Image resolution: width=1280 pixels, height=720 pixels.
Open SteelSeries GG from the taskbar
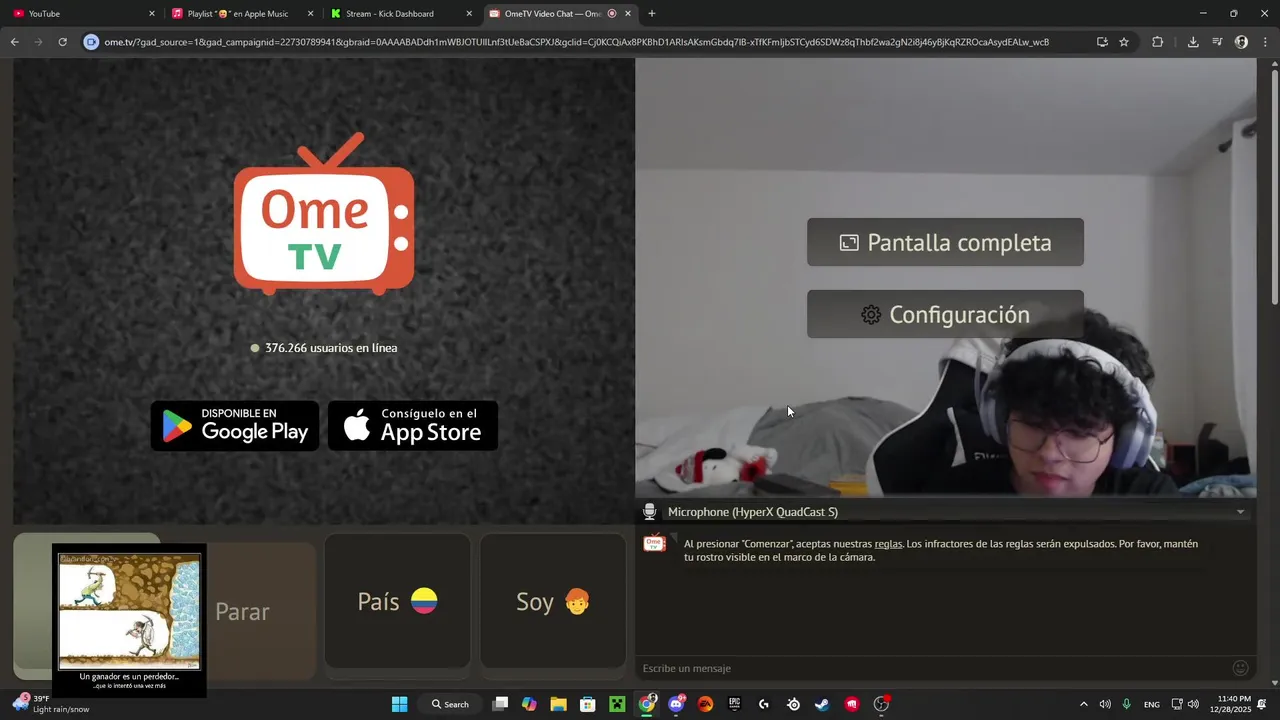coord(793,704)
